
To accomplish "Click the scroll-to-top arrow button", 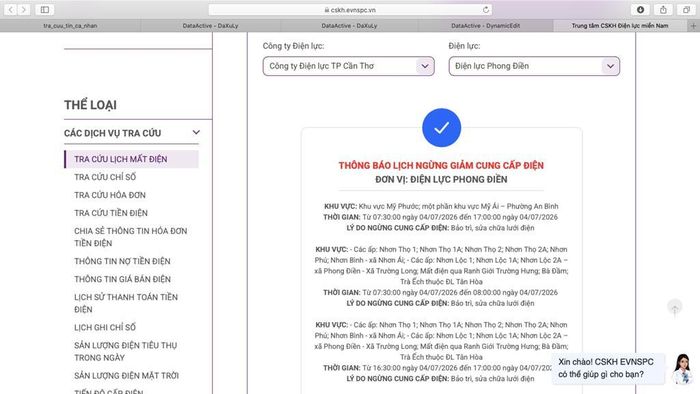I will (675, 308).
